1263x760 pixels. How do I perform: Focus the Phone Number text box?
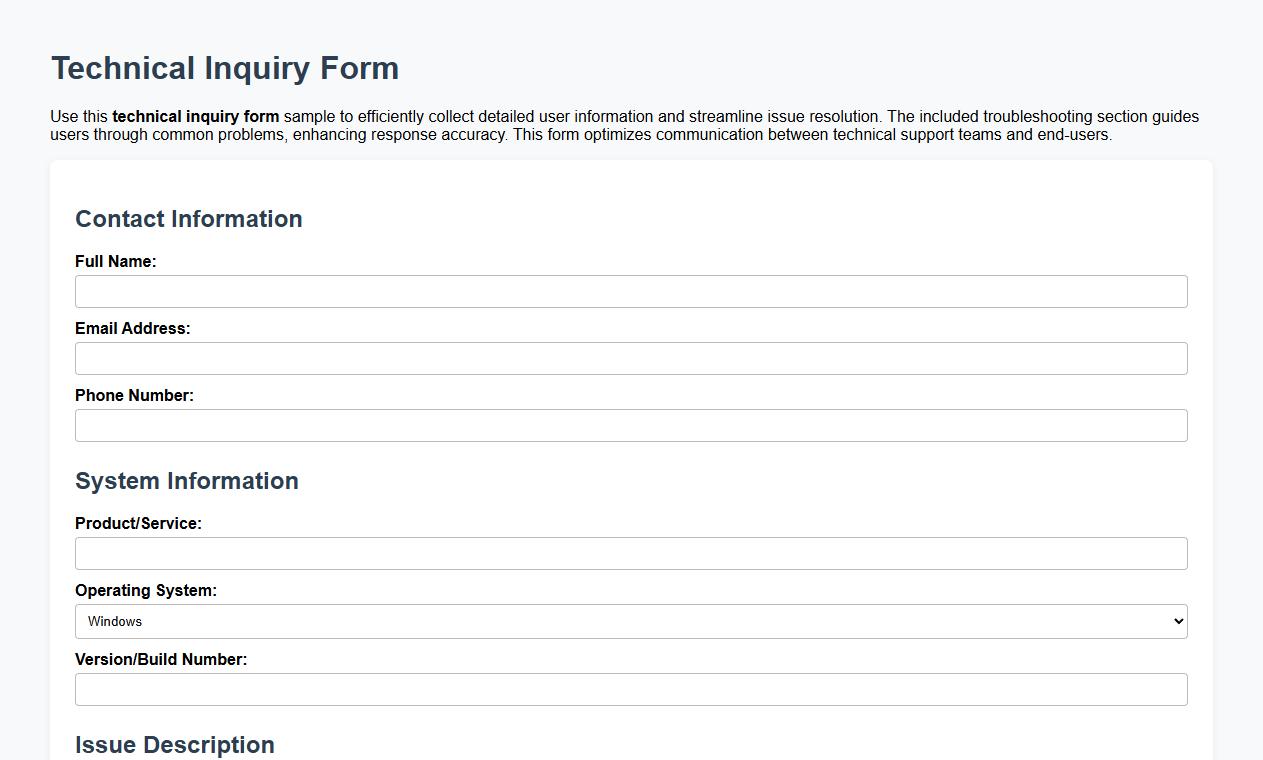click(x=631, y=425)
